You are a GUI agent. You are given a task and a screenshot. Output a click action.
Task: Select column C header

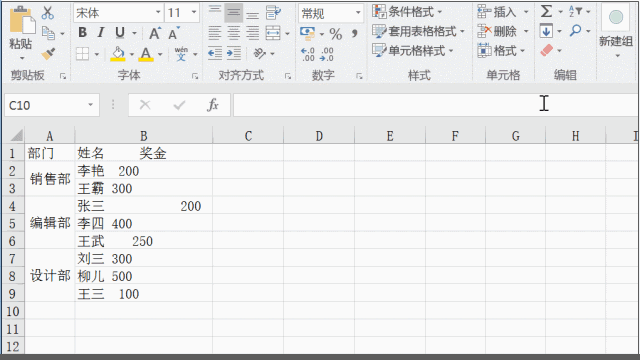pos(248,136)
